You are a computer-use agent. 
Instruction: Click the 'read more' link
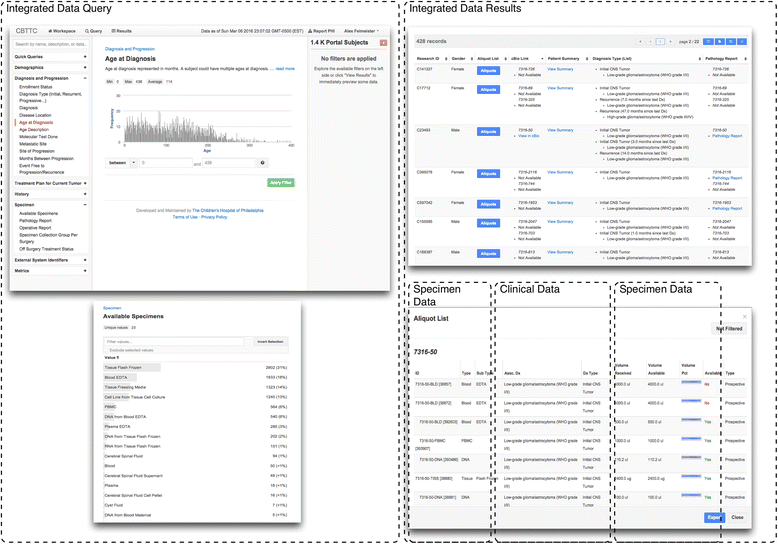click(x=285, y=69)
